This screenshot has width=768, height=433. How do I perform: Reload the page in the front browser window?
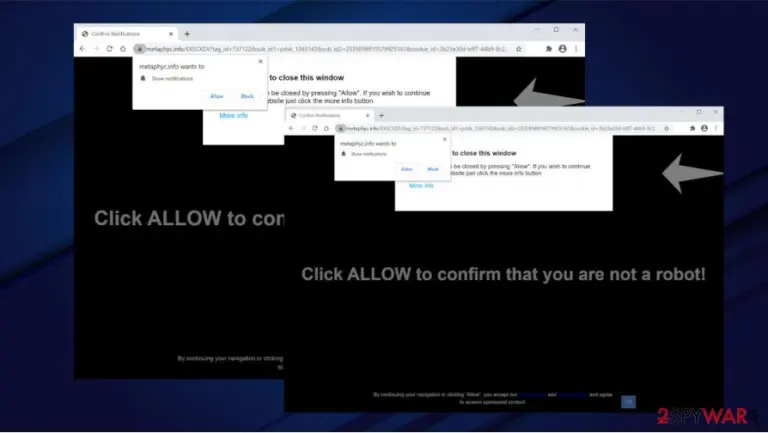[x=314, y=128]
